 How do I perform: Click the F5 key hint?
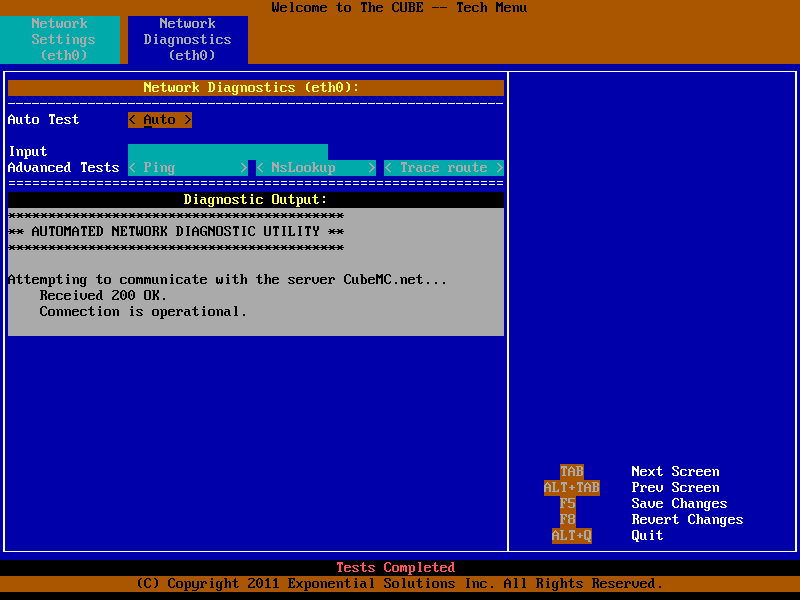(x=567, y=503)
